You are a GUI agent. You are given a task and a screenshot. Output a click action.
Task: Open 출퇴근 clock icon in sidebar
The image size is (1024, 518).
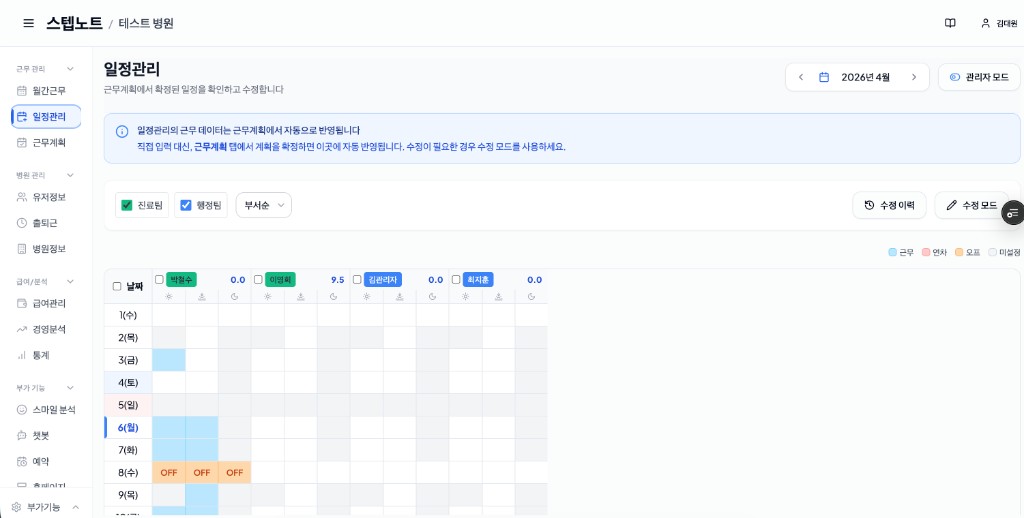tap(22, 223)
